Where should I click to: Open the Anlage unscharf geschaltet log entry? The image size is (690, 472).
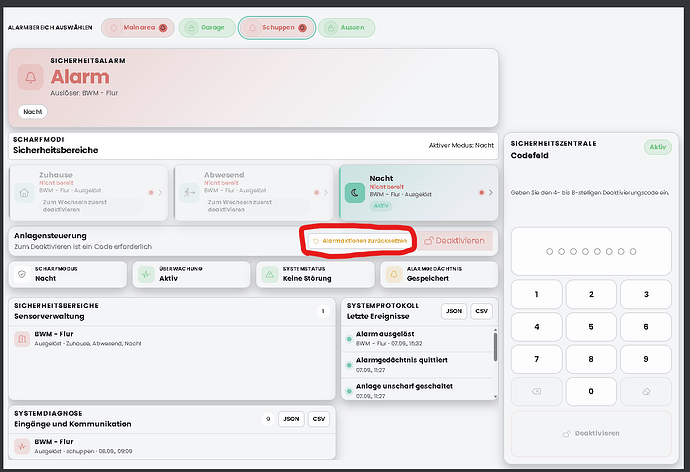pos(418,390)
